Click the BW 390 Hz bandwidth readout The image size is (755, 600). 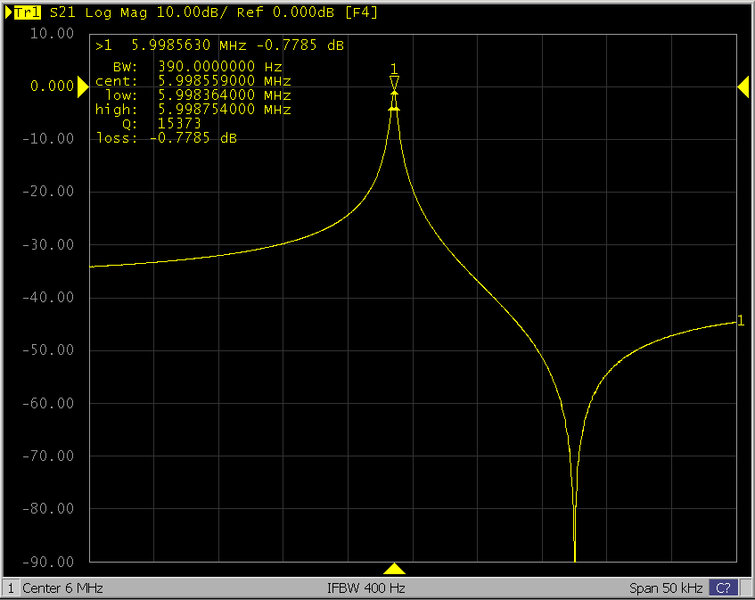(x=190, y=66)
